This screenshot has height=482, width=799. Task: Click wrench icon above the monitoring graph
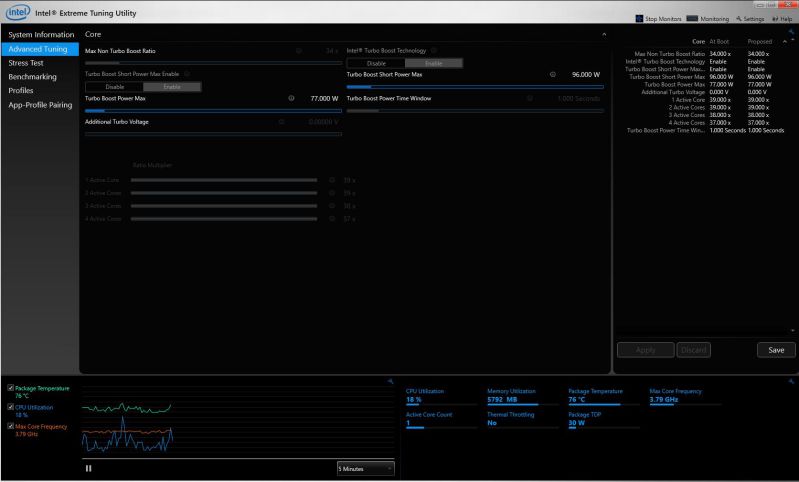click(x=390, y=381)
